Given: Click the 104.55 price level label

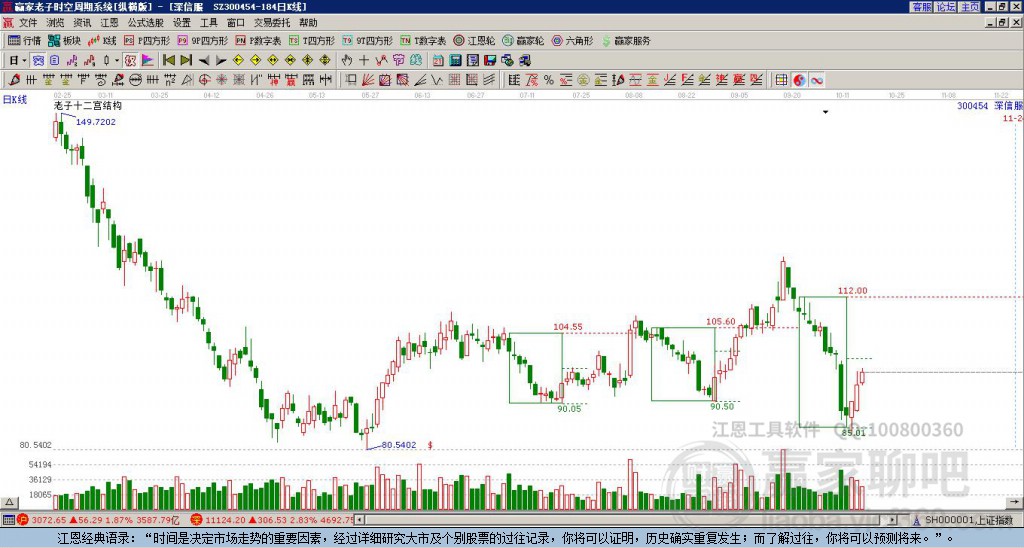Looking at the screenshot, I should coord(568,327).
